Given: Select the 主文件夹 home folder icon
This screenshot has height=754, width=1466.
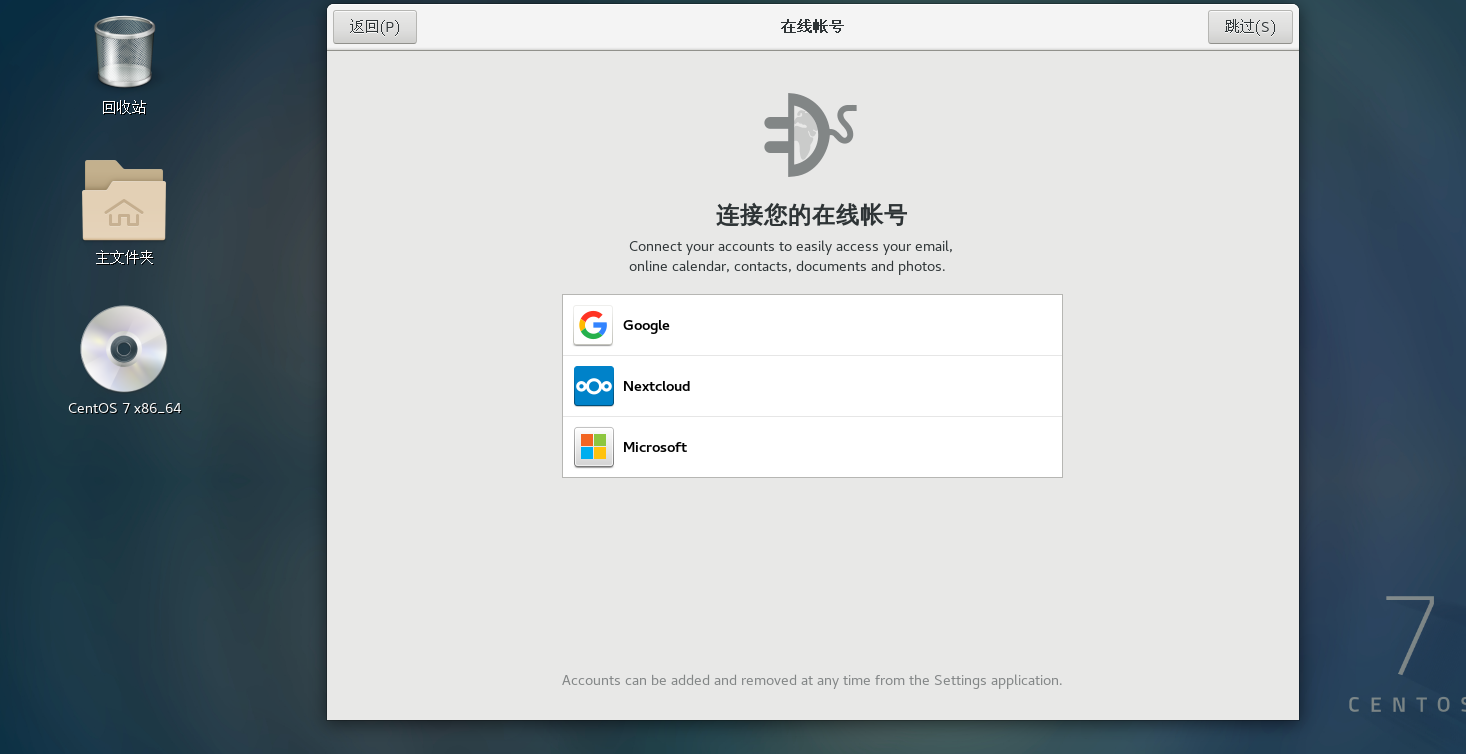Looking at the screenshot, I should (124, 200).
